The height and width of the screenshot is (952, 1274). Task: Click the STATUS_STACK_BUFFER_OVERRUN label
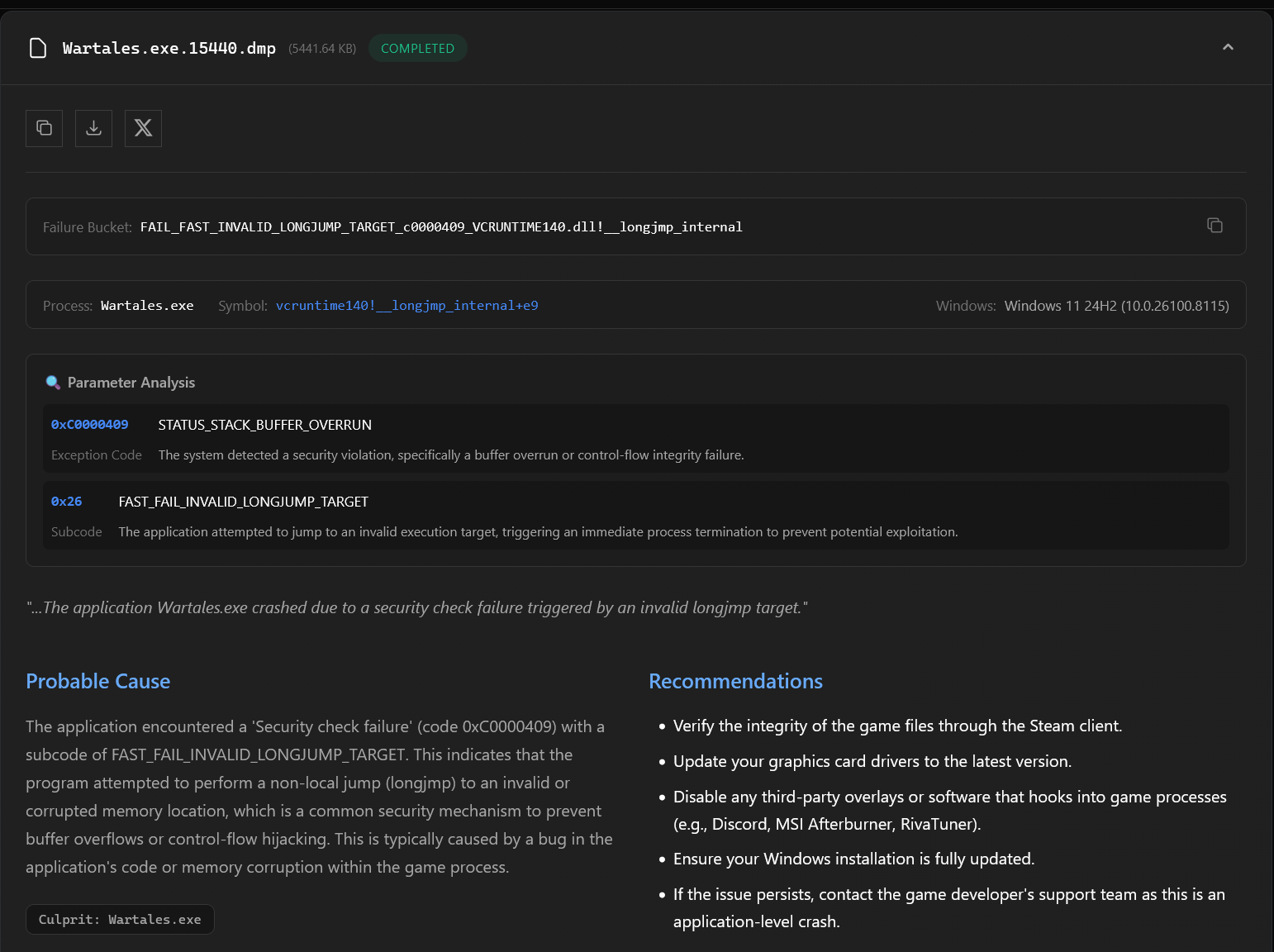click(265, 425)
